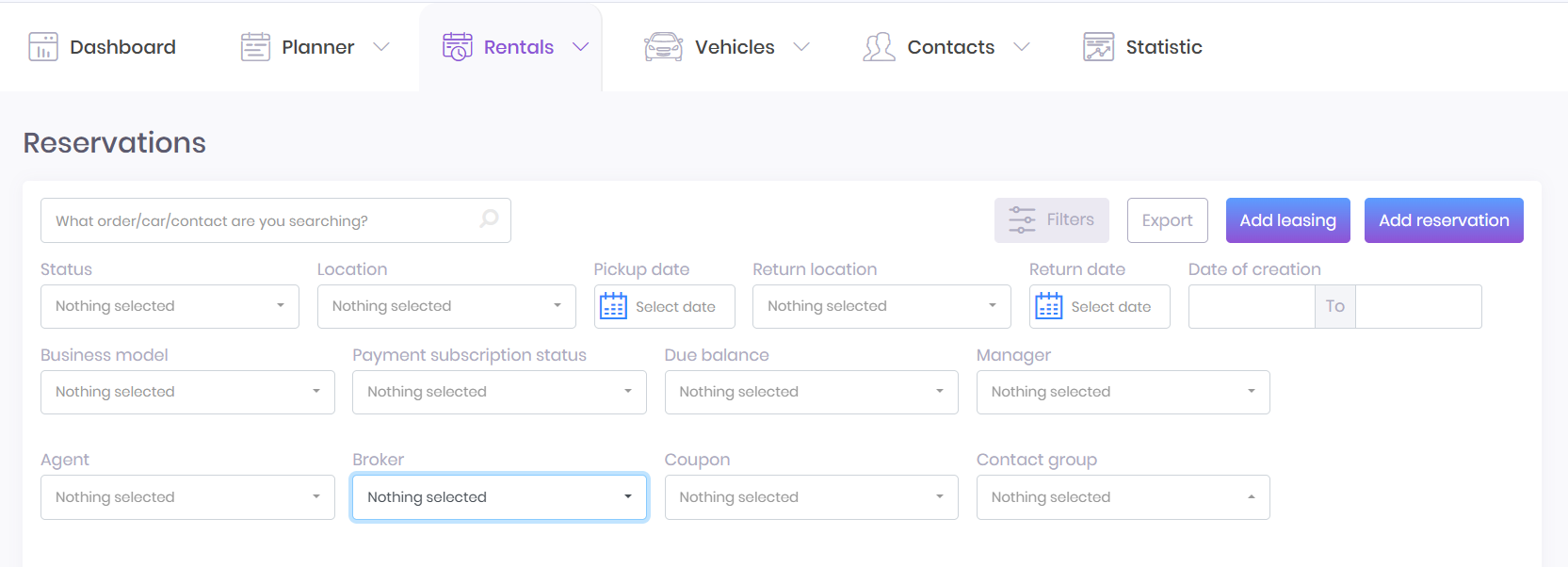Image resolution: width=1568 pixels, height=567 pixels.
Task: Expand the Vehicles menu chevron
Action: tap(801, 47)
